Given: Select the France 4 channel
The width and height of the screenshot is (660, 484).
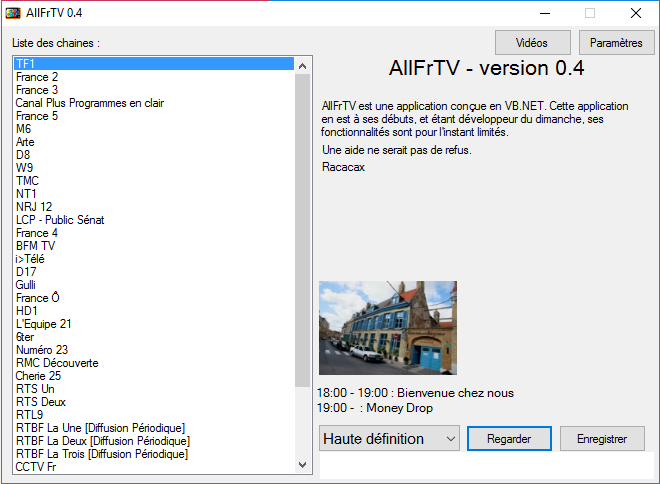Looking at the screenshot, I should pyautogui.click(x=154, y=233).
